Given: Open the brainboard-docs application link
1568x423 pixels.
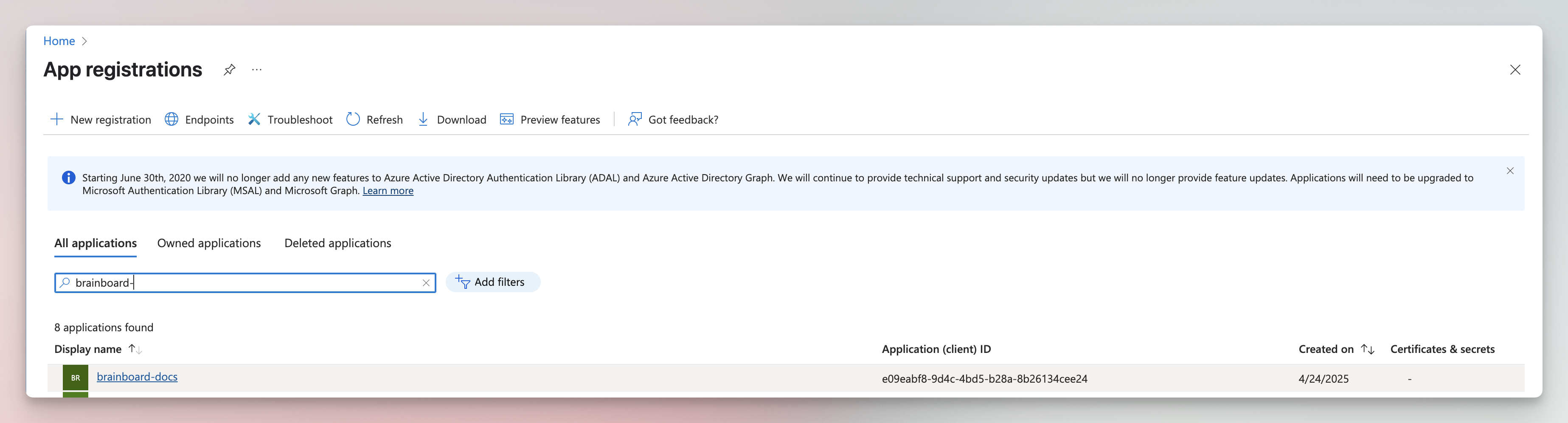Looking at the screenshot, I should click(137, 377).
